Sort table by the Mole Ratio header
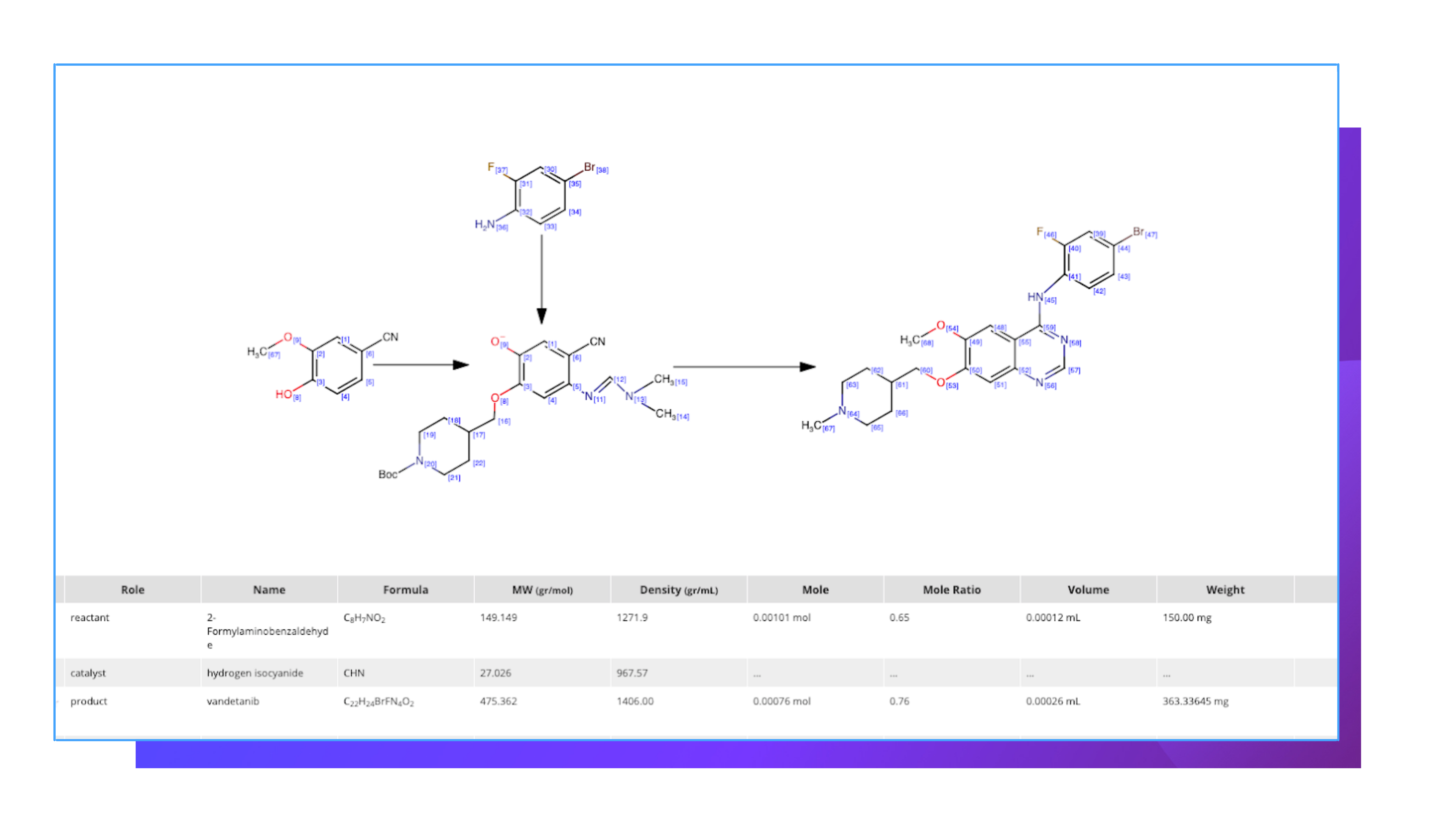The width and height of the screenshot is (1456, 819). 951,589
